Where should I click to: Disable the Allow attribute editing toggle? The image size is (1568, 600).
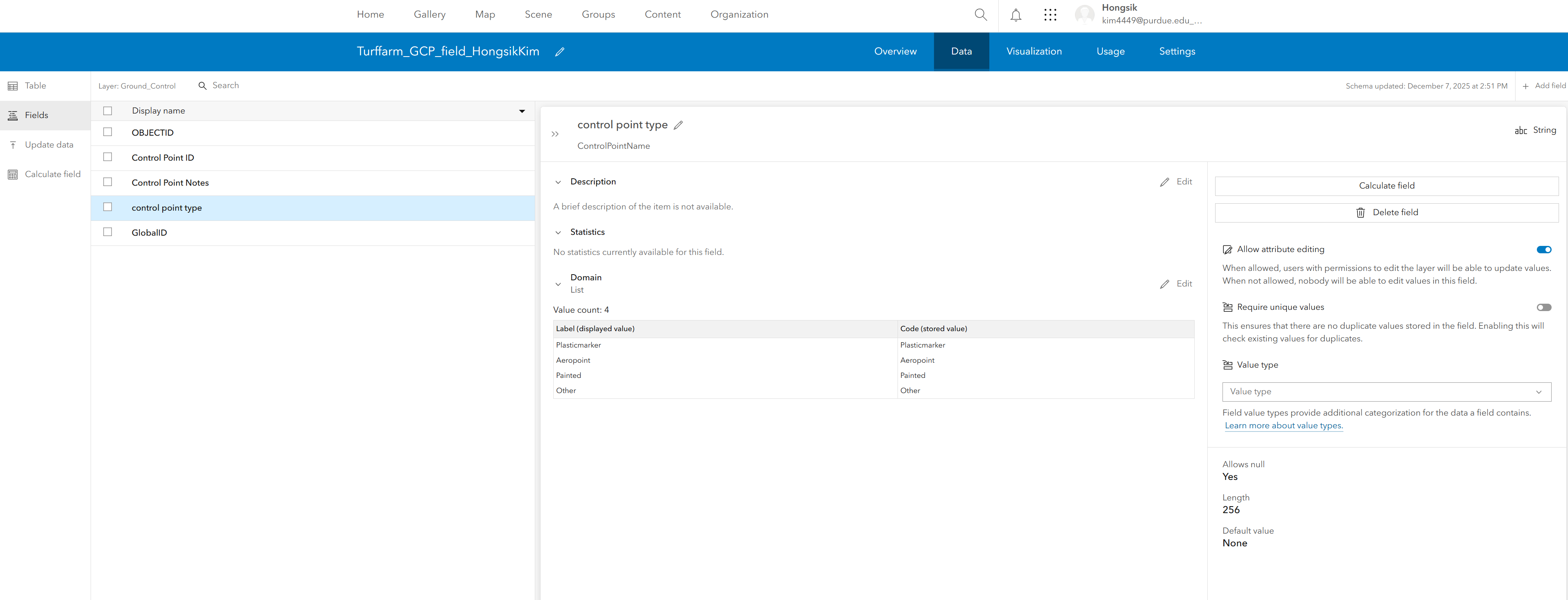pyautogui.click(x=1543, y=250)
